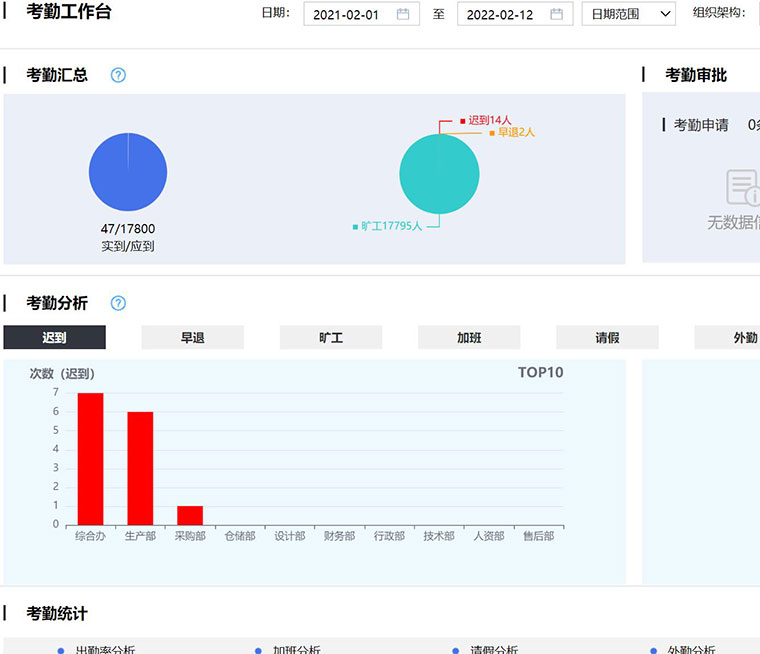Image resolution: width=760 pixels, height=654 pixels.
Task: Click the help icon beside 考勤汇总
Action: tap(118, 75)
